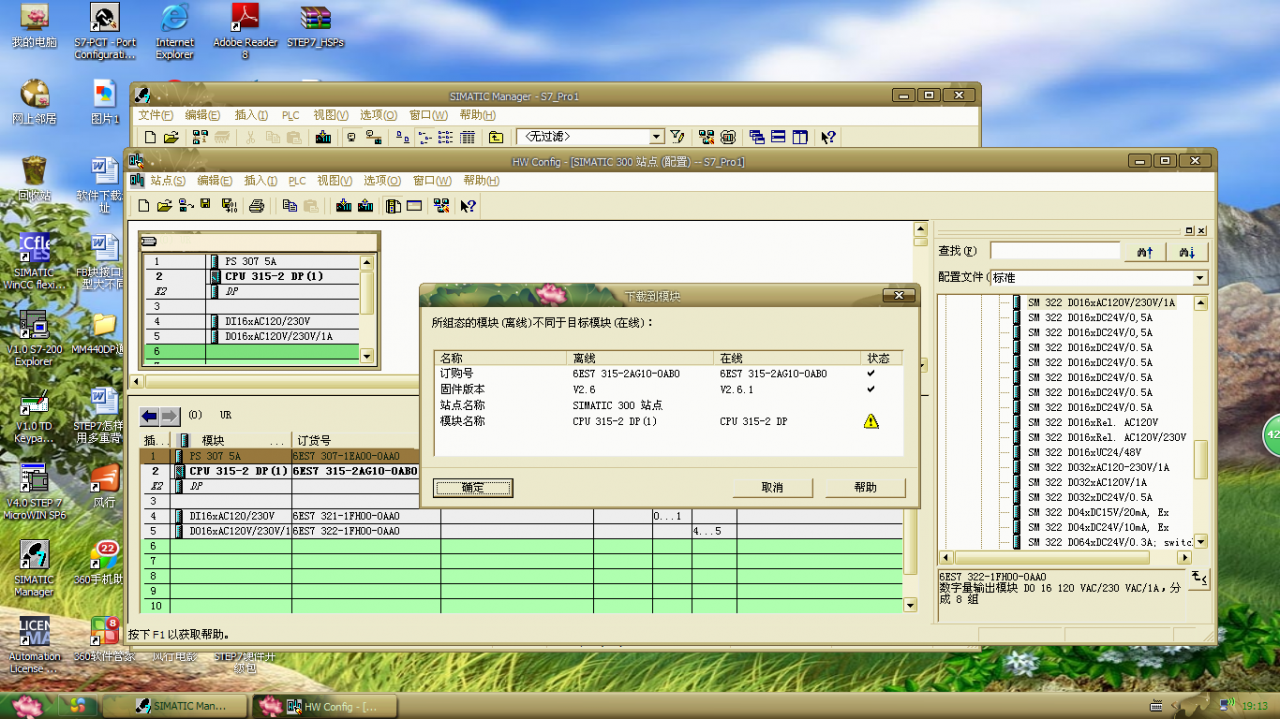1280x719 pixels.
Task: Open 站点(S) menu in HW Config
Action: (168, 181)
